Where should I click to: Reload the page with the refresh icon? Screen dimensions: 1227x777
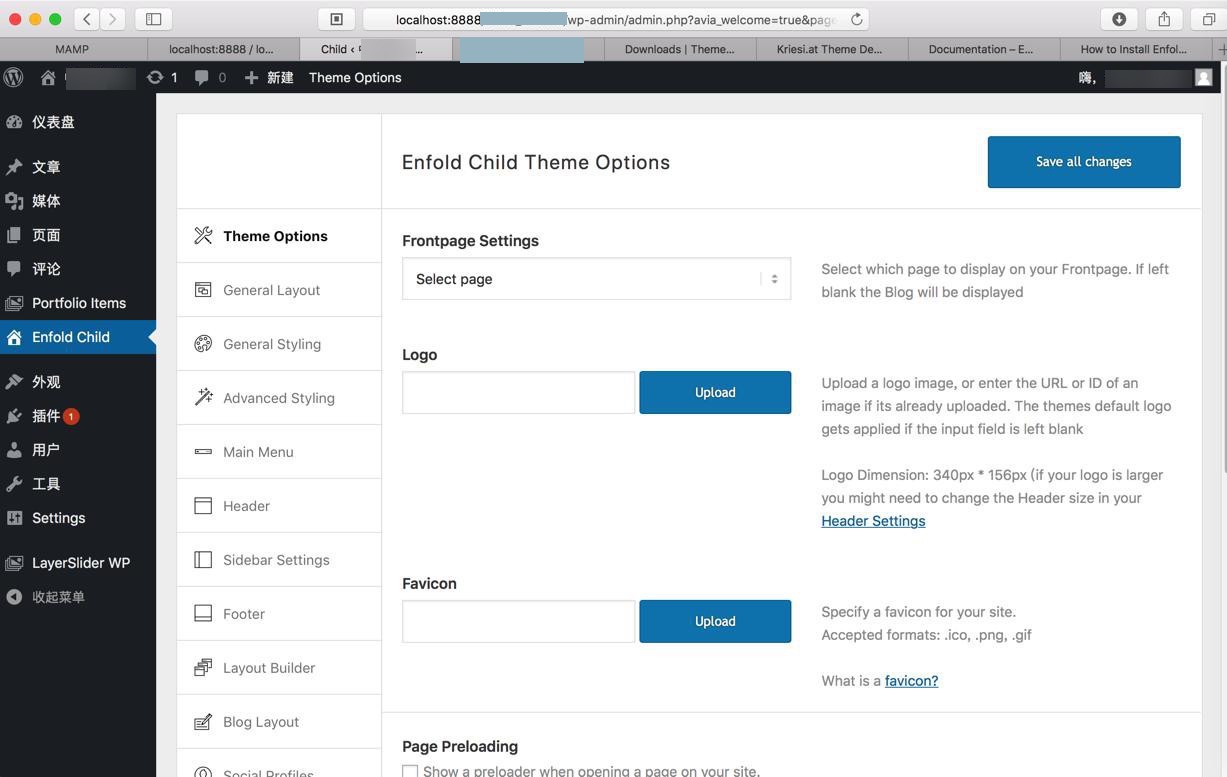click(x=857, y=19)
